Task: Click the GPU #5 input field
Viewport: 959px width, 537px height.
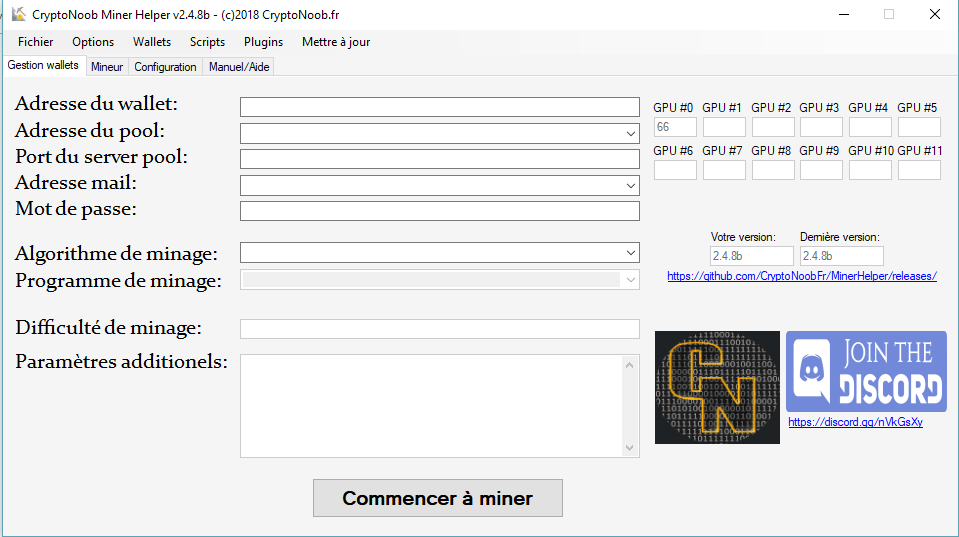Action: tap(919, 127)
